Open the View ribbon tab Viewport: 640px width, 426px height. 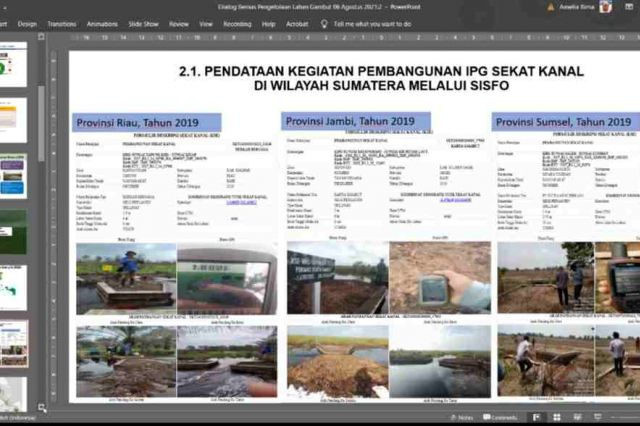[x=206, y=24]
